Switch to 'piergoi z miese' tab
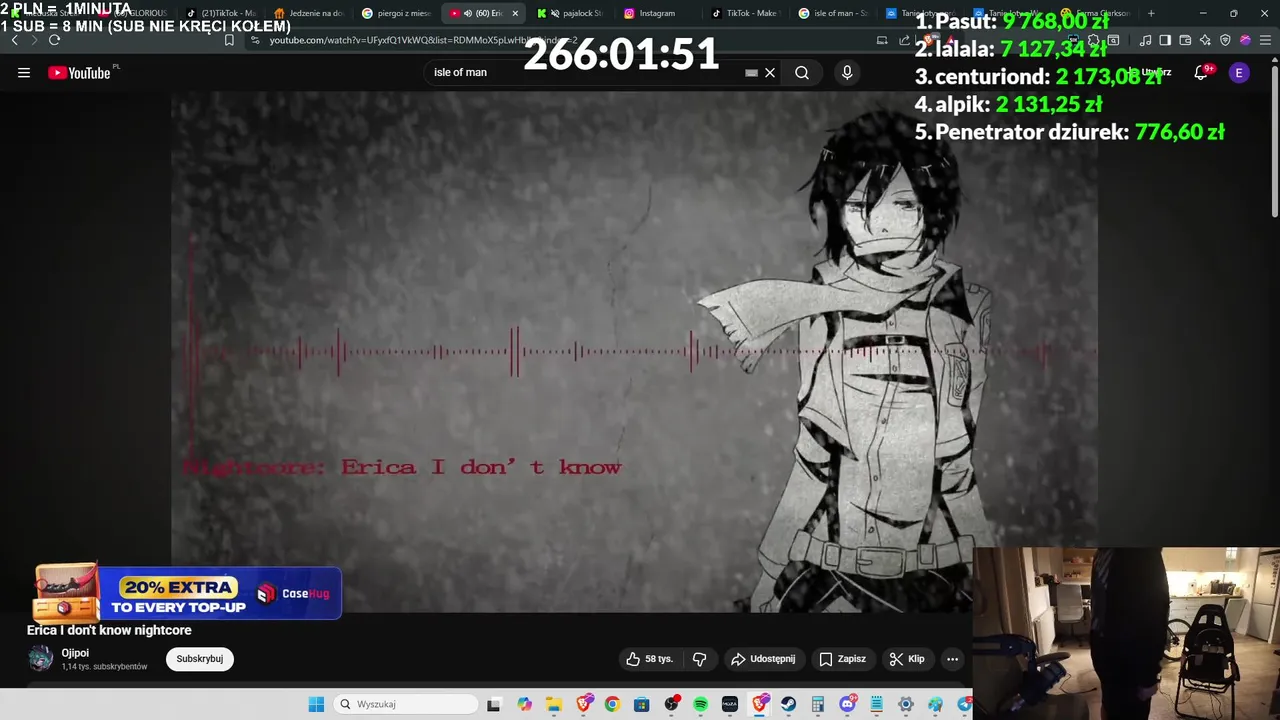1280x720 pixels. [397, 13]
